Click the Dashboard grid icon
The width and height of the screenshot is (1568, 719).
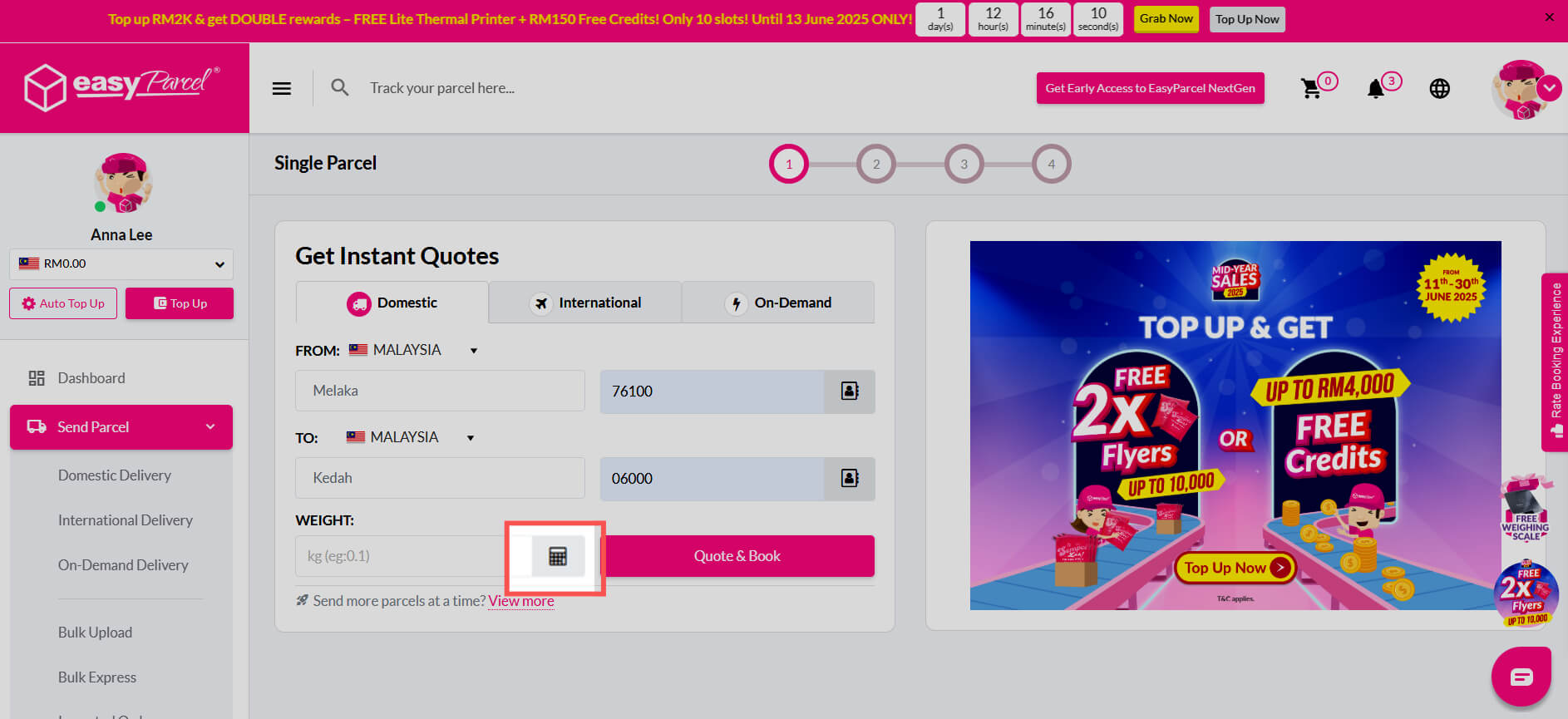click(37, 378)
